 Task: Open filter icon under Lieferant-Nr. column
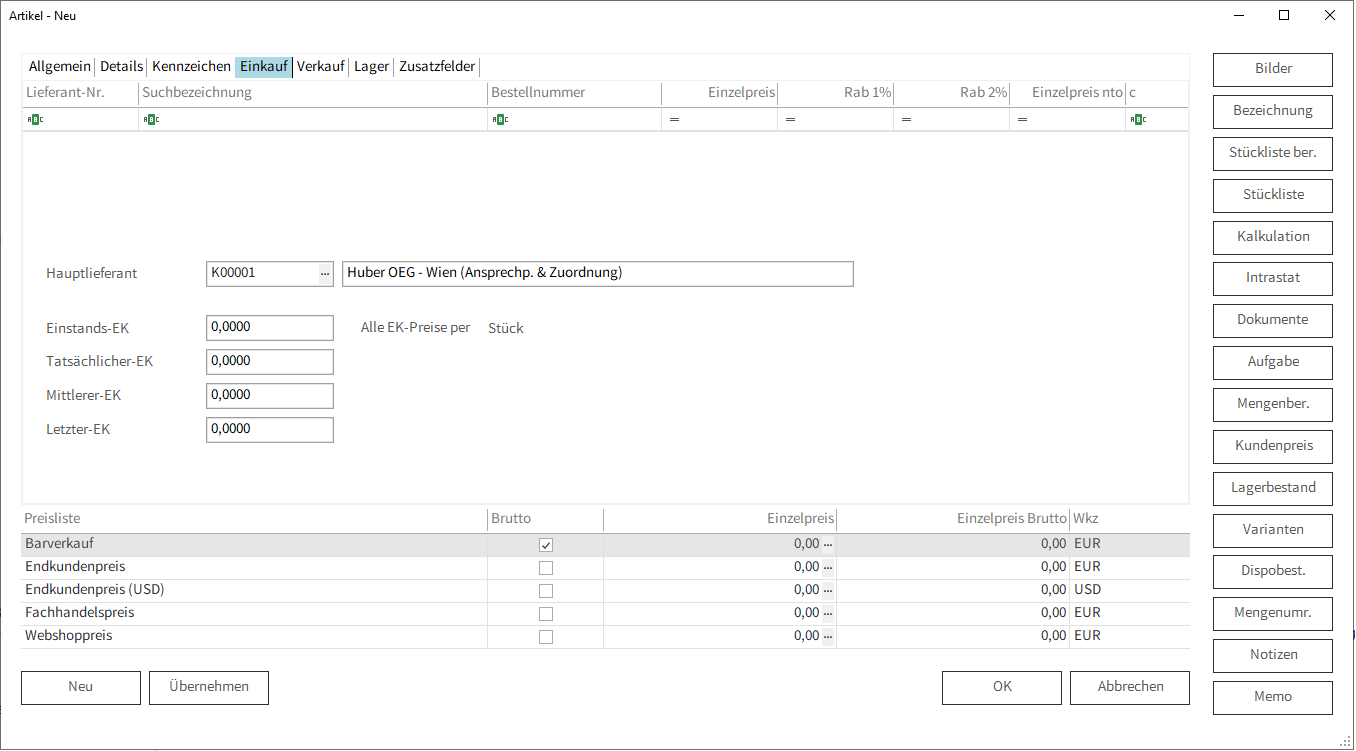tap(35, 120)
